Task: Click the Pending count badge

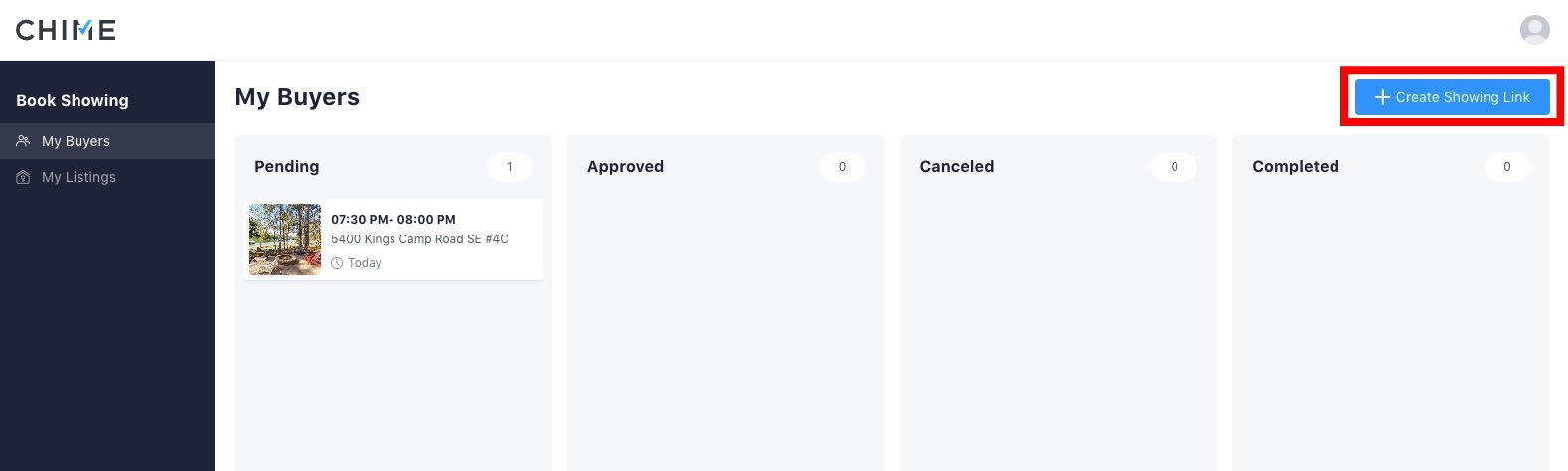Action: point(510,167)
